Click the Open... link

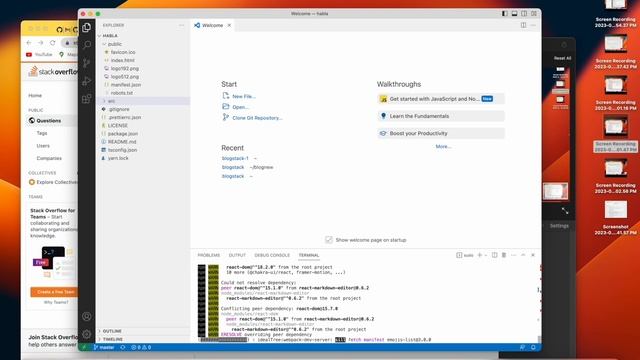[x=240, y=107]
